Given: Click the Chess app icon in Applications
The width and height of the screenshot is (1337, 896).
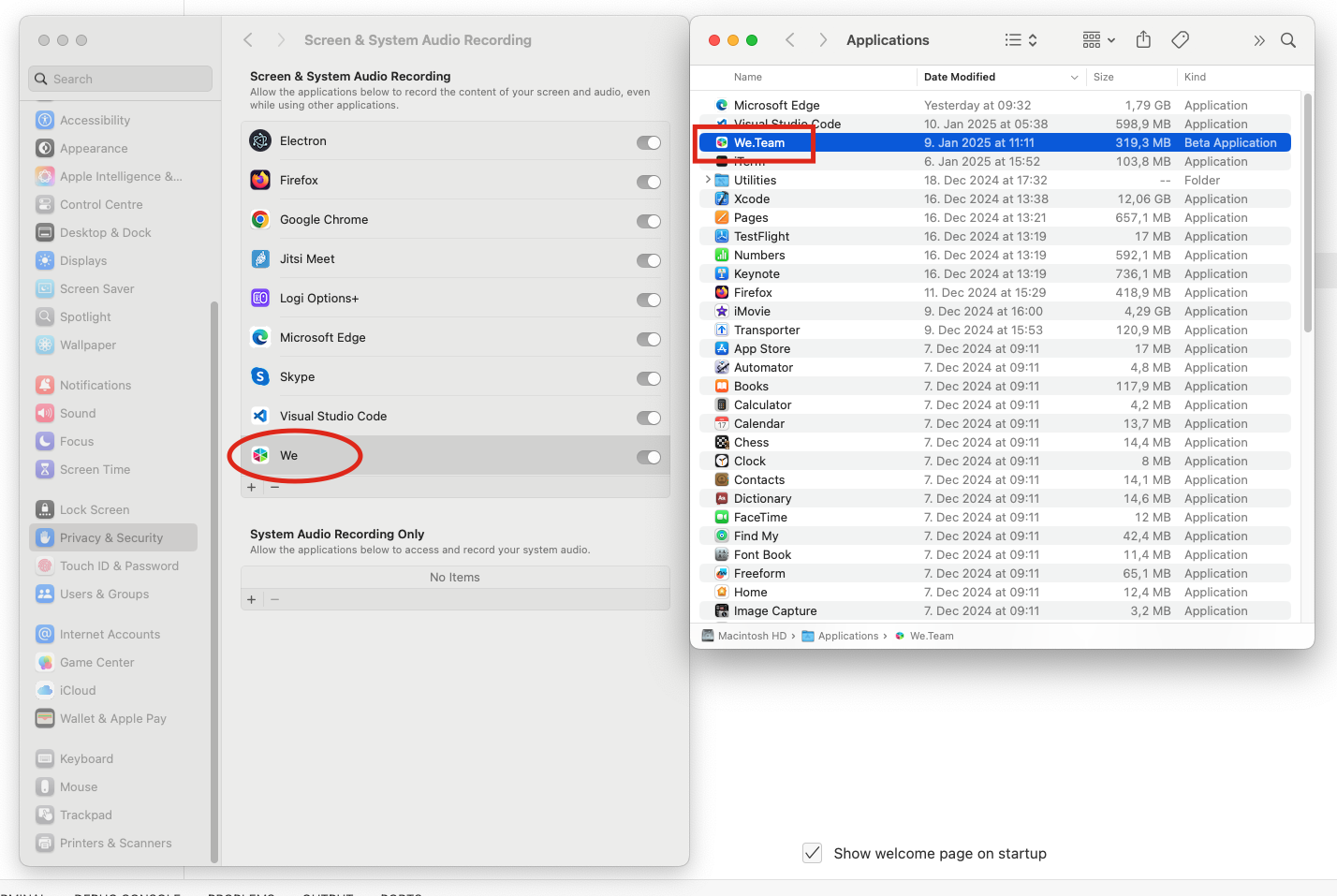Looking at the screenshot, I should (x=722, y=443).
